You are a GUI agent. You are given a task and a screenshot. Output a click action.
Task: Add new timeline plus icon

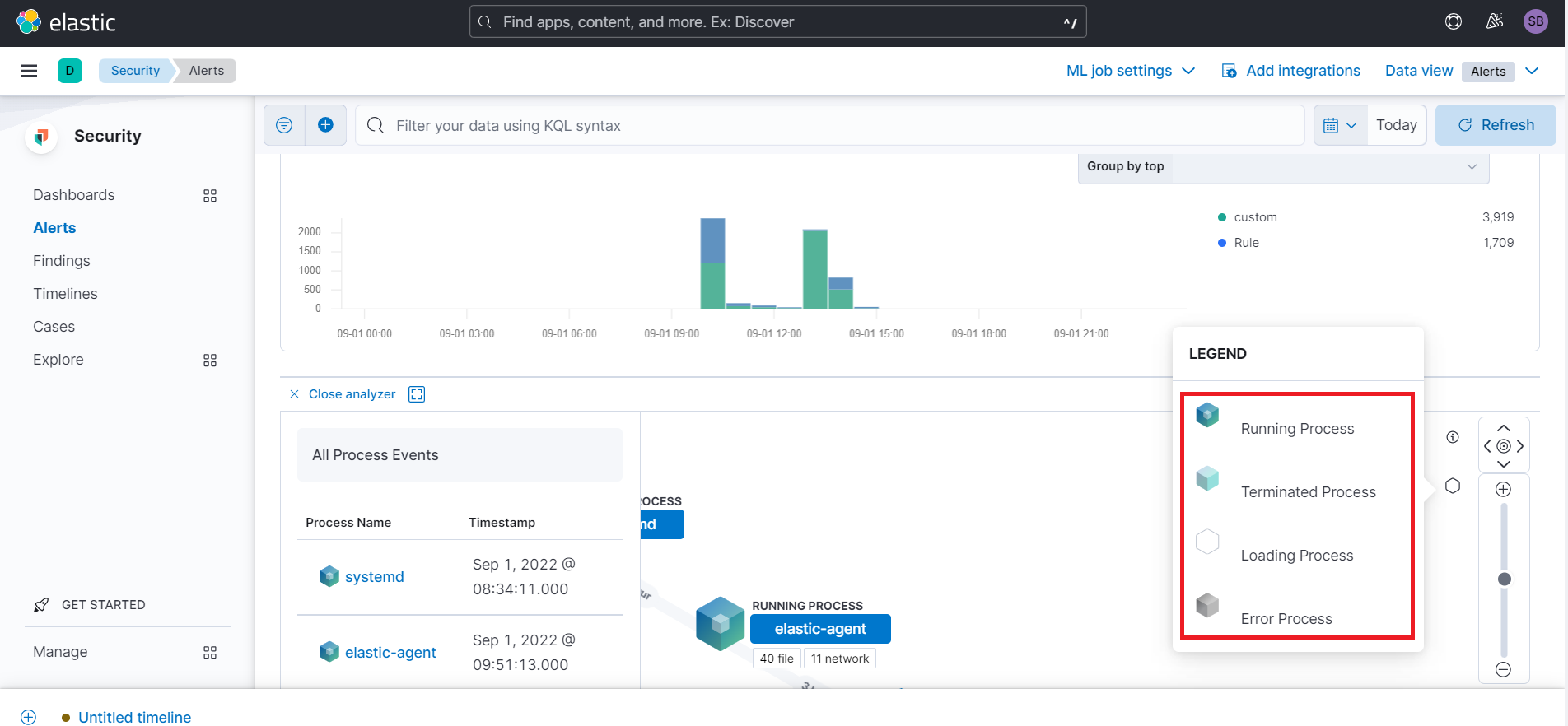click(x=29, y=717)
